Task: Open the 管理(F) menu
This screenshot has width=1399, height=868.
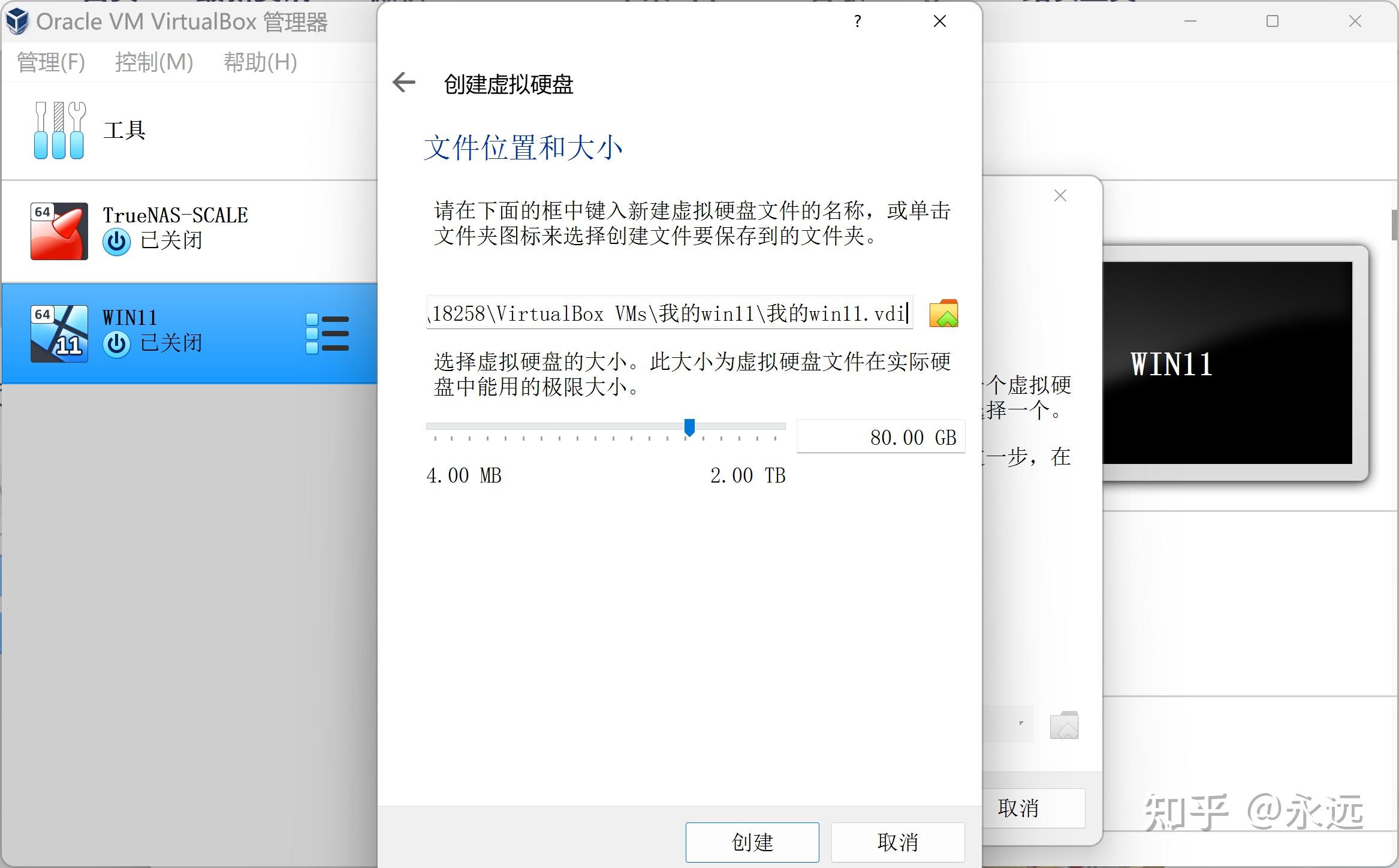Action: click(50, 62)
